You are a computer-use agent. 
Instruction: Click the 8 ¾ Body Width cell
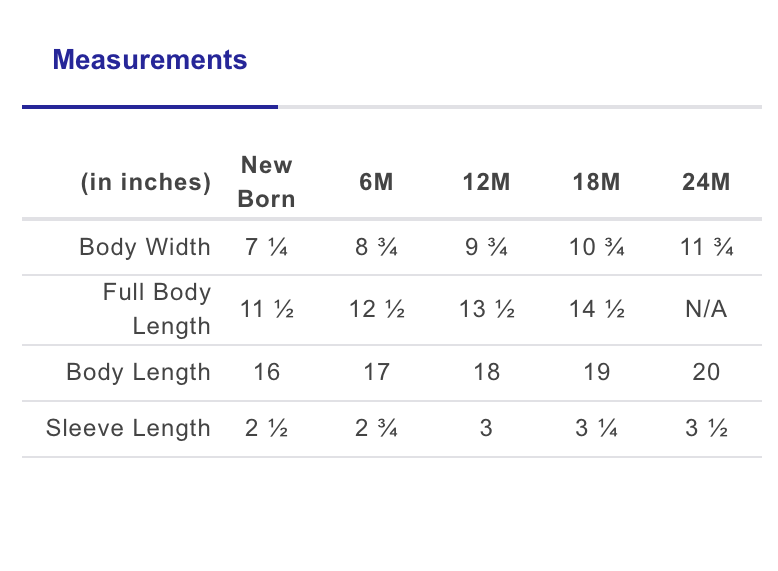[x=377, y=247]
